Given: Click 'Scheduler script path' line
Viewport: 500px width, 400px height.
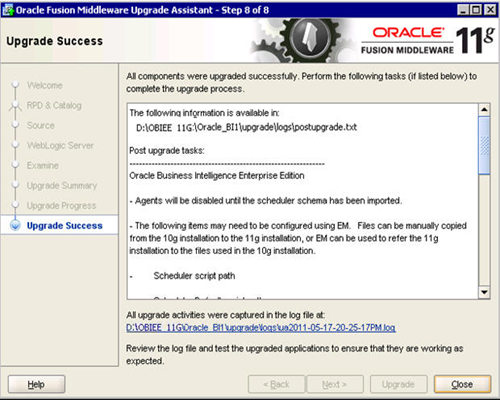Looking at the screenshot, I should coord(194,276).
